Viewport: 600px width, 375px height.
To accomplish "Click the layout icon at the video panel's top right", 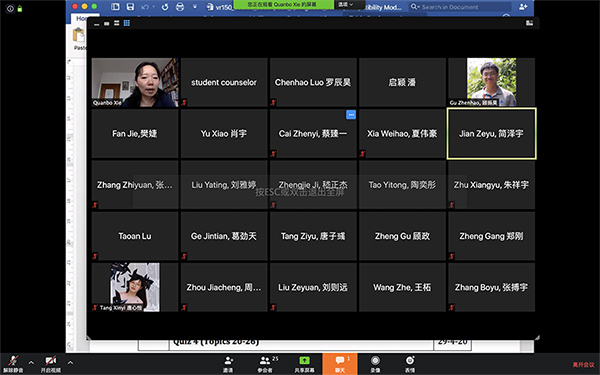I will (530, 23).
